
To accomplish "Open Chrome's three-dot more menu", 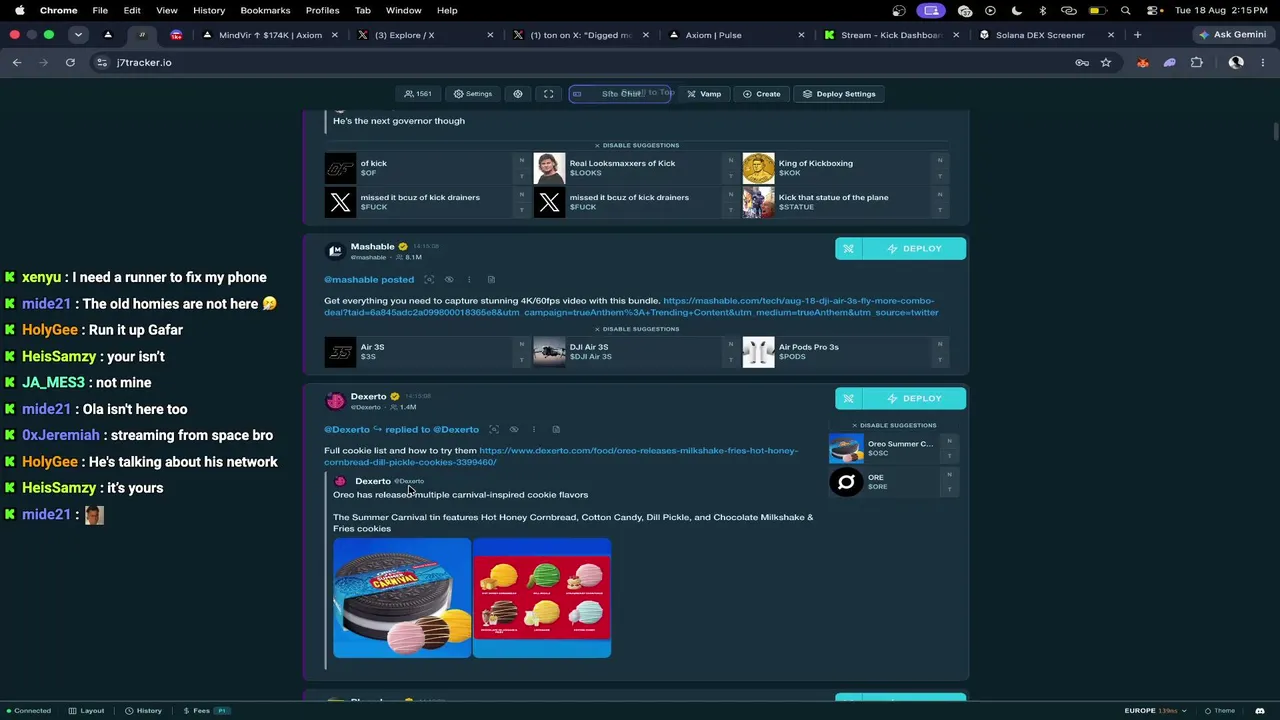I will [1262, 63].
